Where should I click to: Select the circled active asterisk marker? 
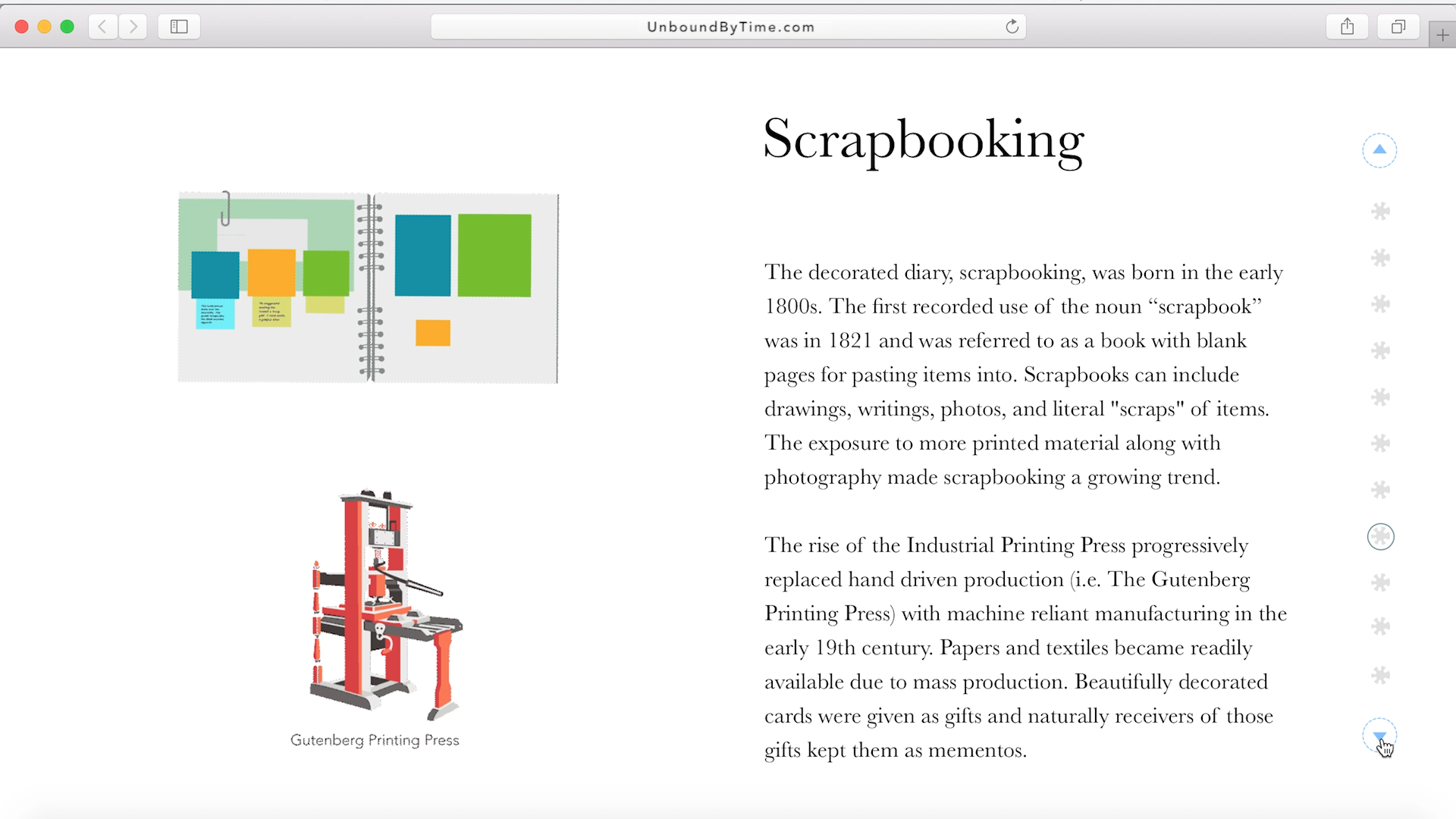pyautogui.click(x=1381, y=537)
